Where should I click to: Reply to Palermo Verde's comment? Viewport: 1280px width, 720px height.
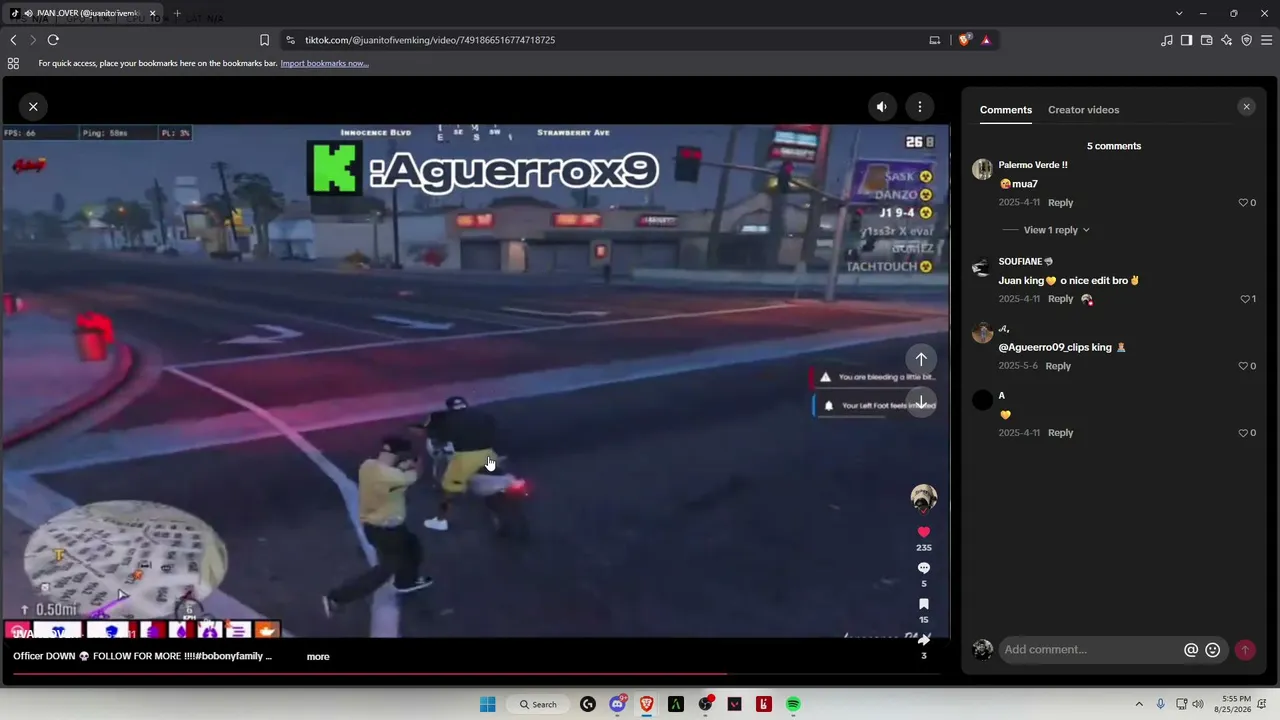pyautogui.click(x=1061, y=203)
